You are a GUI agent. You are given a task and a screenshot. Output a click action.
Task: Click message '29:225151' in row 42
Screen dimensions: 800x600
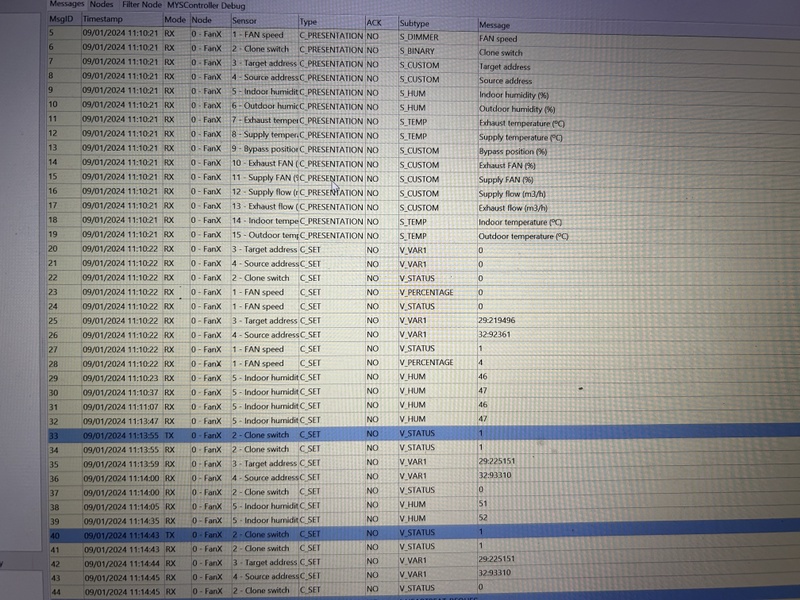coord(497,559)
